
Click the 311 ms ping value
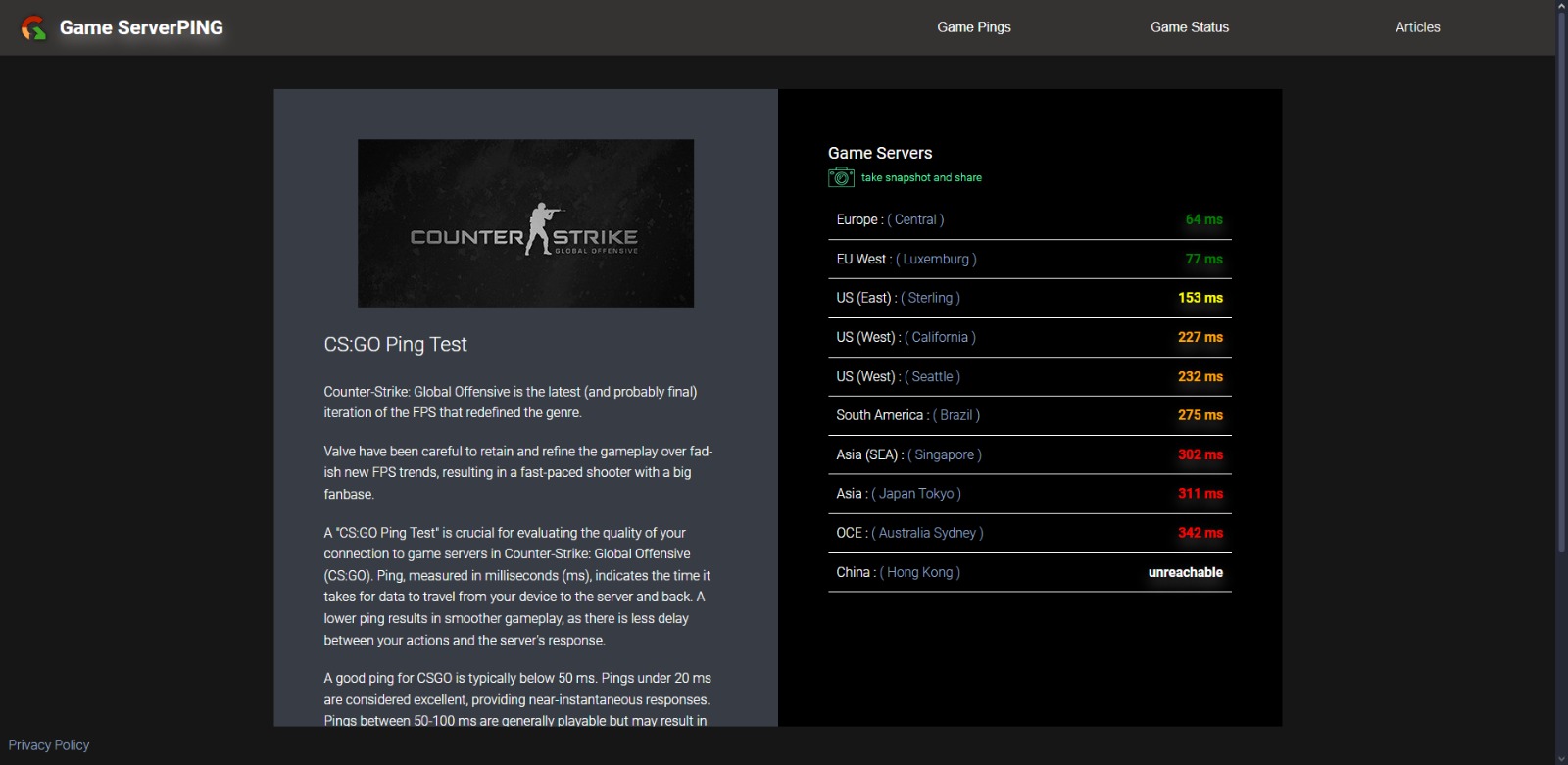click(1200, 494)
